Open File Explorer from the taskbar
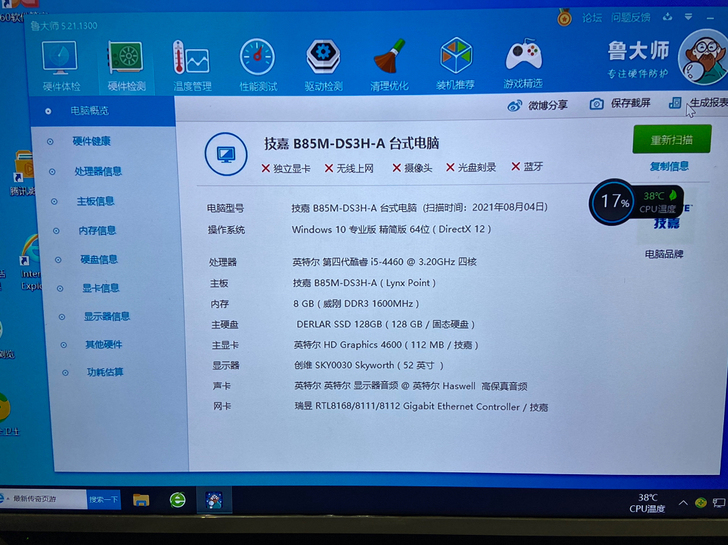 point(141,500)
